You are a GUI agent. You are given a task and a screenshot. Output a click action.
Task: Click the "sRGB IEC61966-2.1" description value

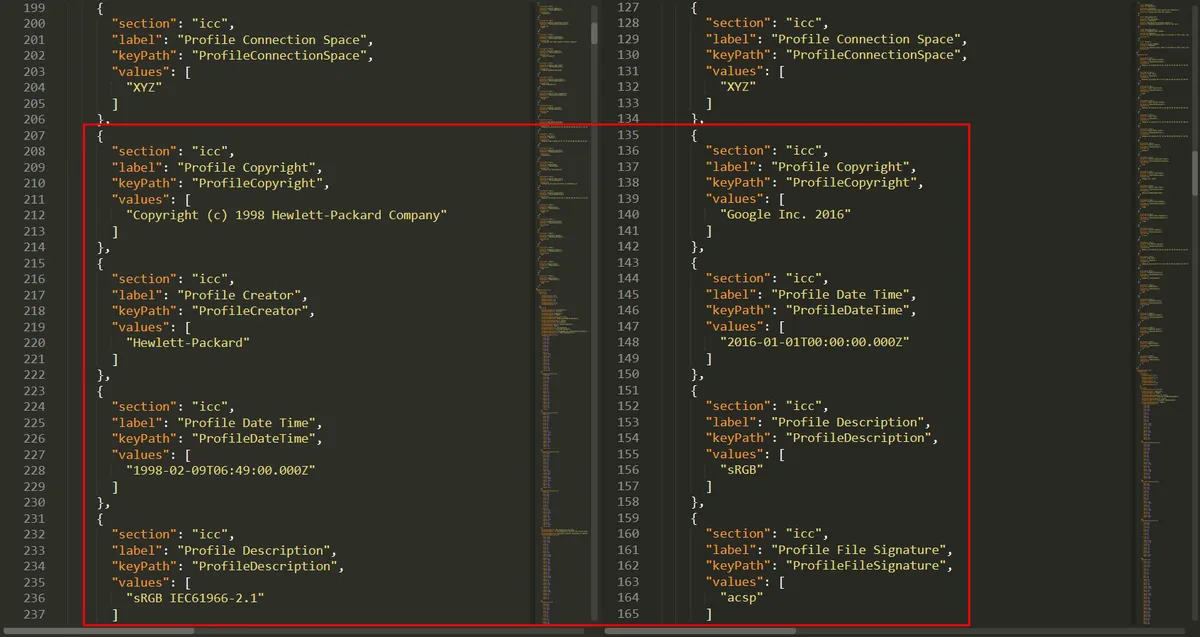(x=200, y=598)
